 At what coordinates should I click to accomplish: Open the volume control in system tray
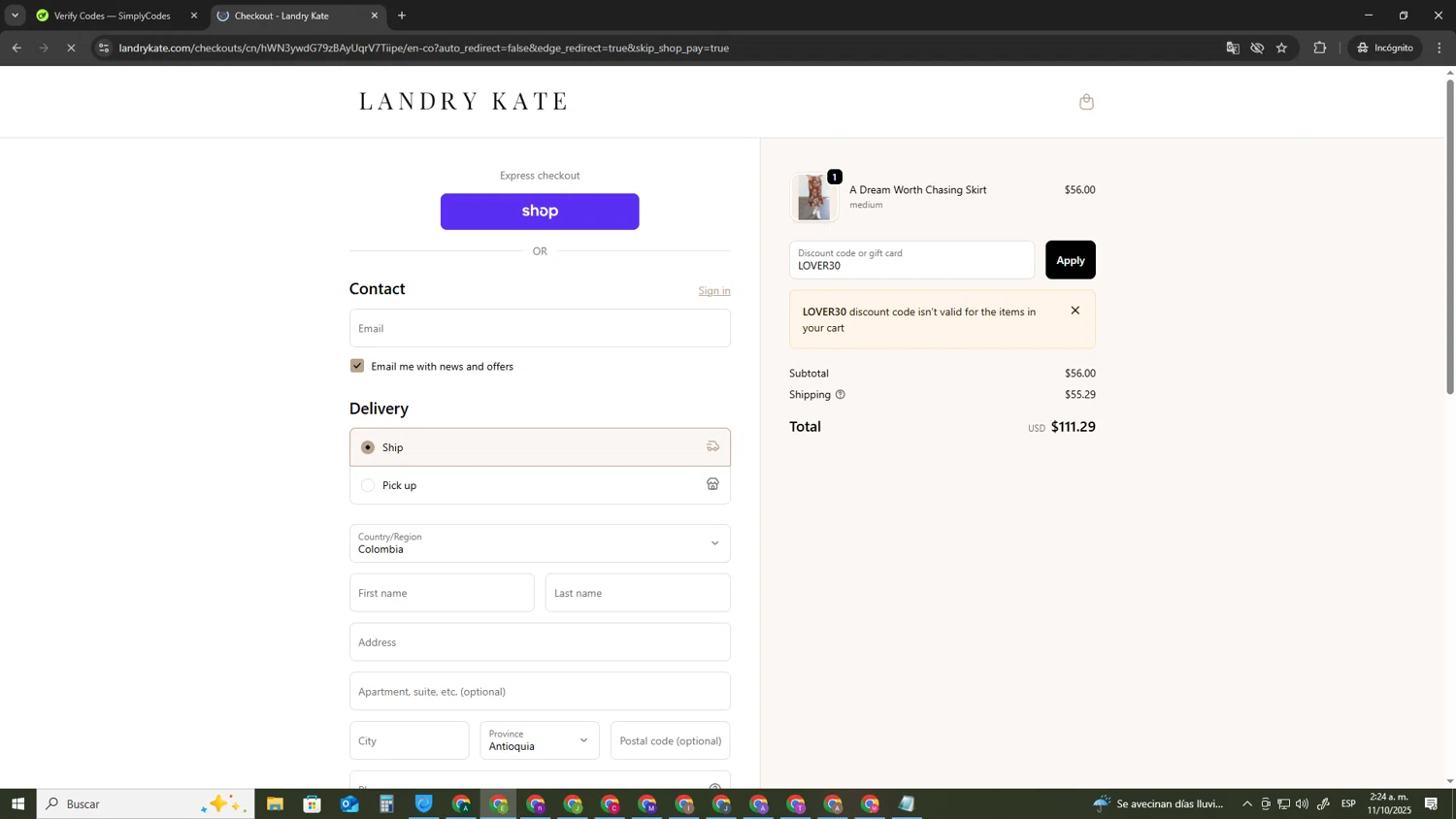pyautogui.click(x=1302, y=803)
